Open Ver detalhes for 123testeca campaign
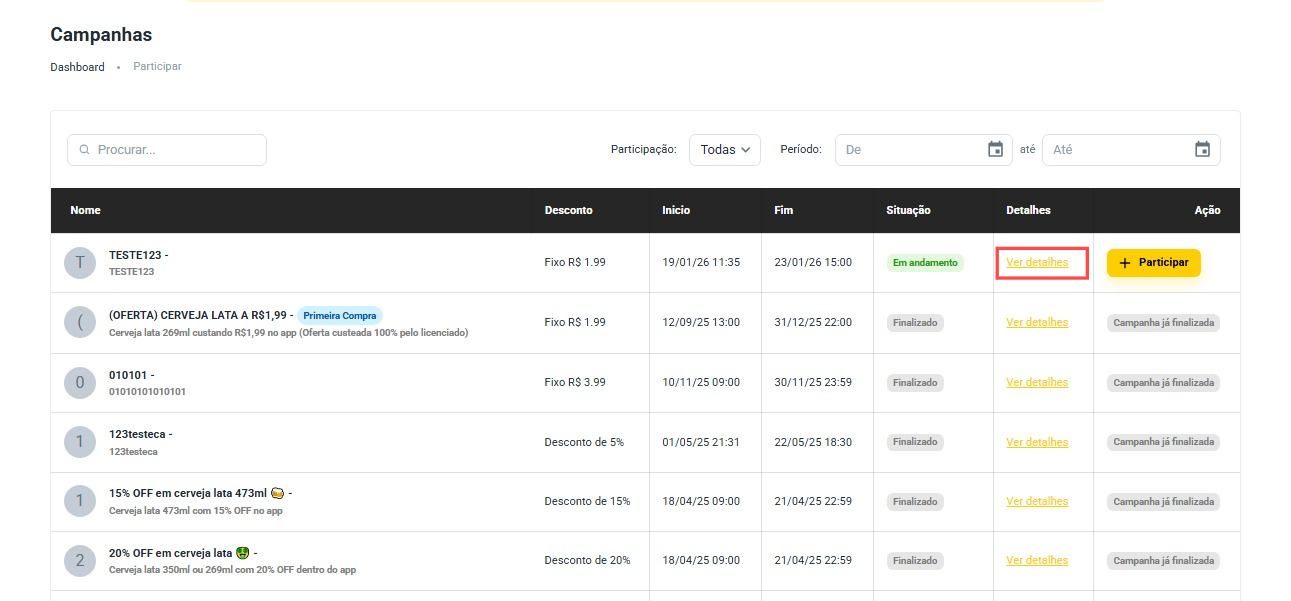Screen dimensions: 1291x601 pos(1037,441)
